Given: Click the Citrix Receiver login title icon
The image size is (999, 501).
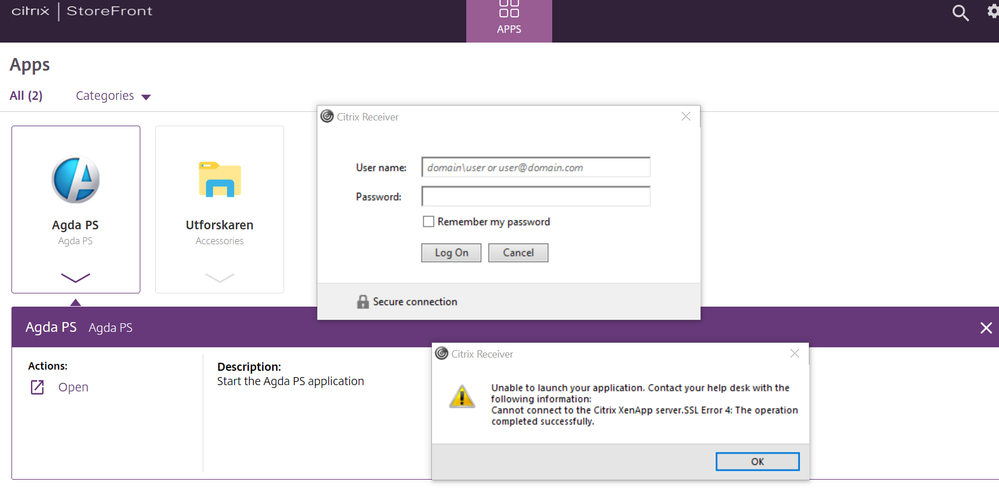Looking at the screenshot, I should click(x=327, y=116).
